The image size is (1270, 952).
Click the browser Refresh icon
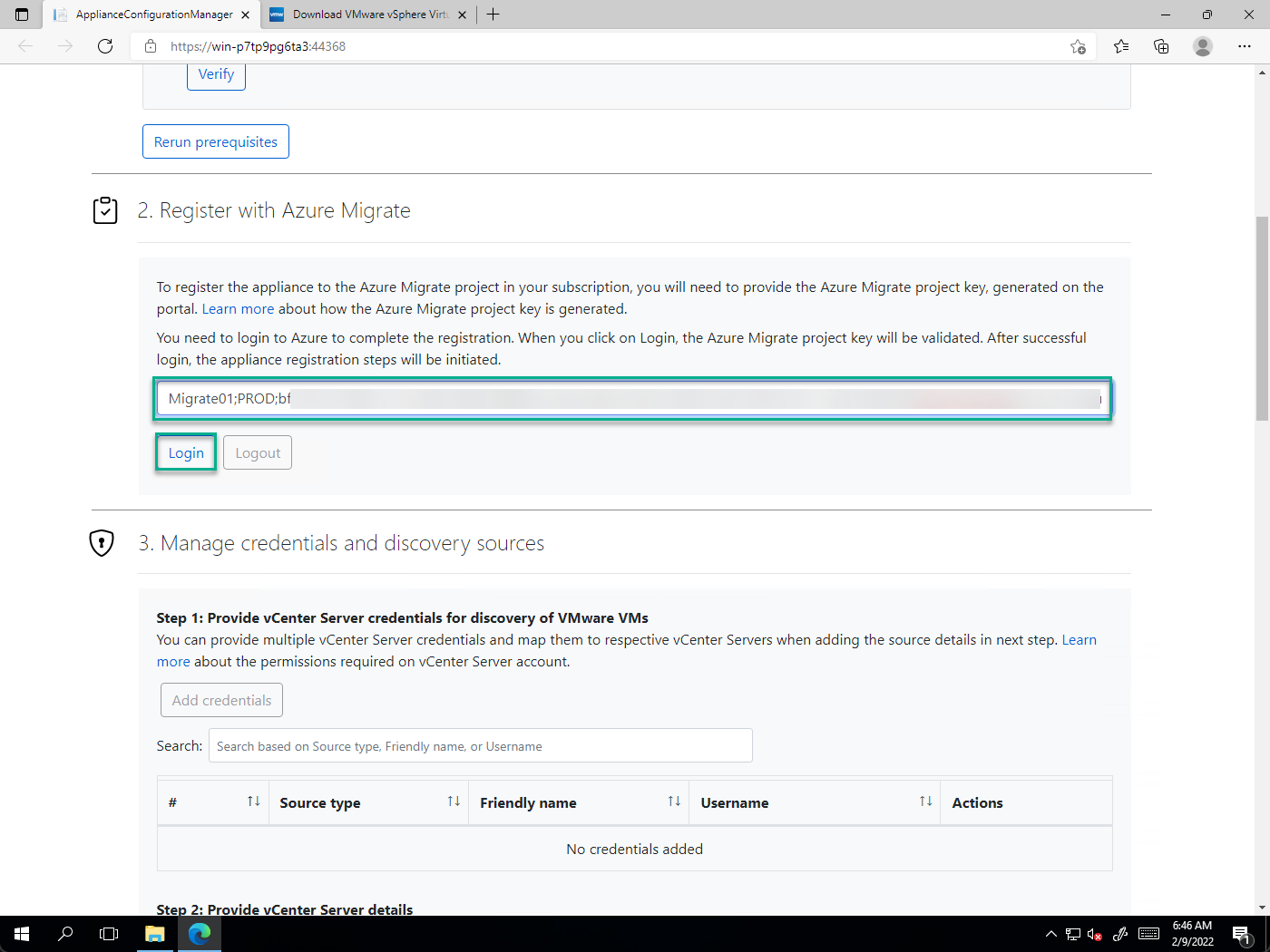[105, 46]
